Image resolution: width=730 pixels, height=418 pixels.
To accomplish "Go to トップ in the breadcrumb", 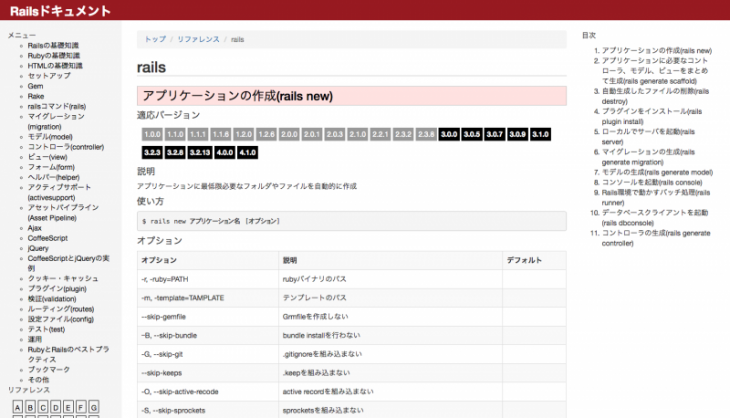I will click(155, 39).
